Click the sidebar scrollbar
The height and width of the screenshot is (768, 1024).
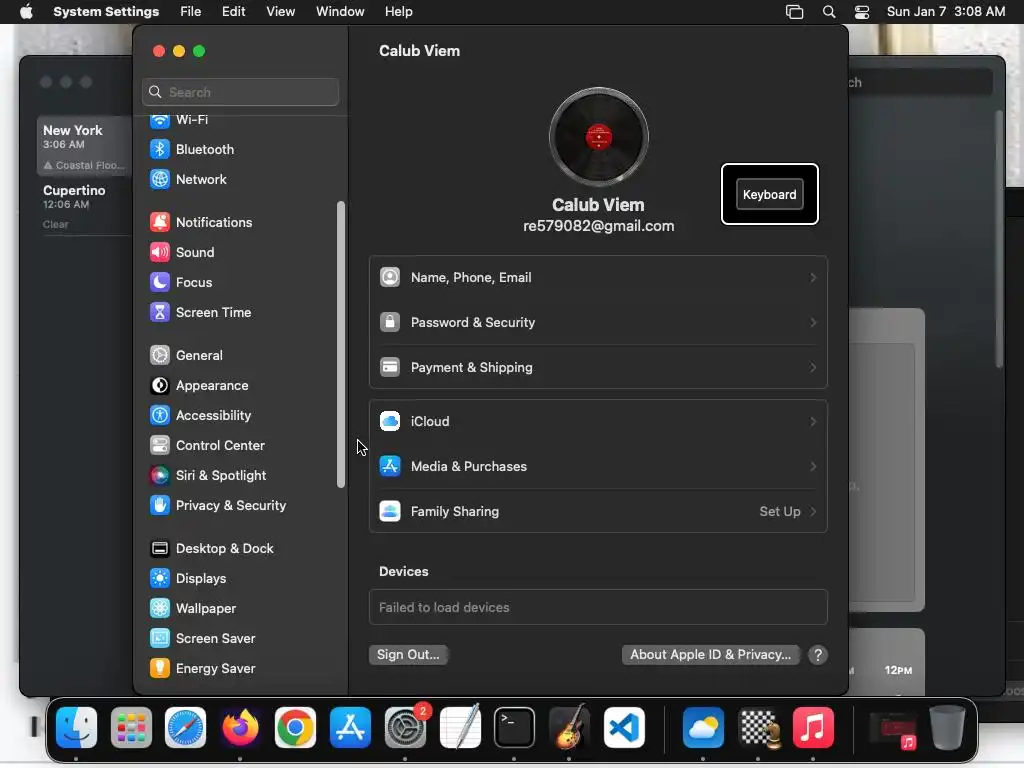pyautogui.click(x=341, y=344)
